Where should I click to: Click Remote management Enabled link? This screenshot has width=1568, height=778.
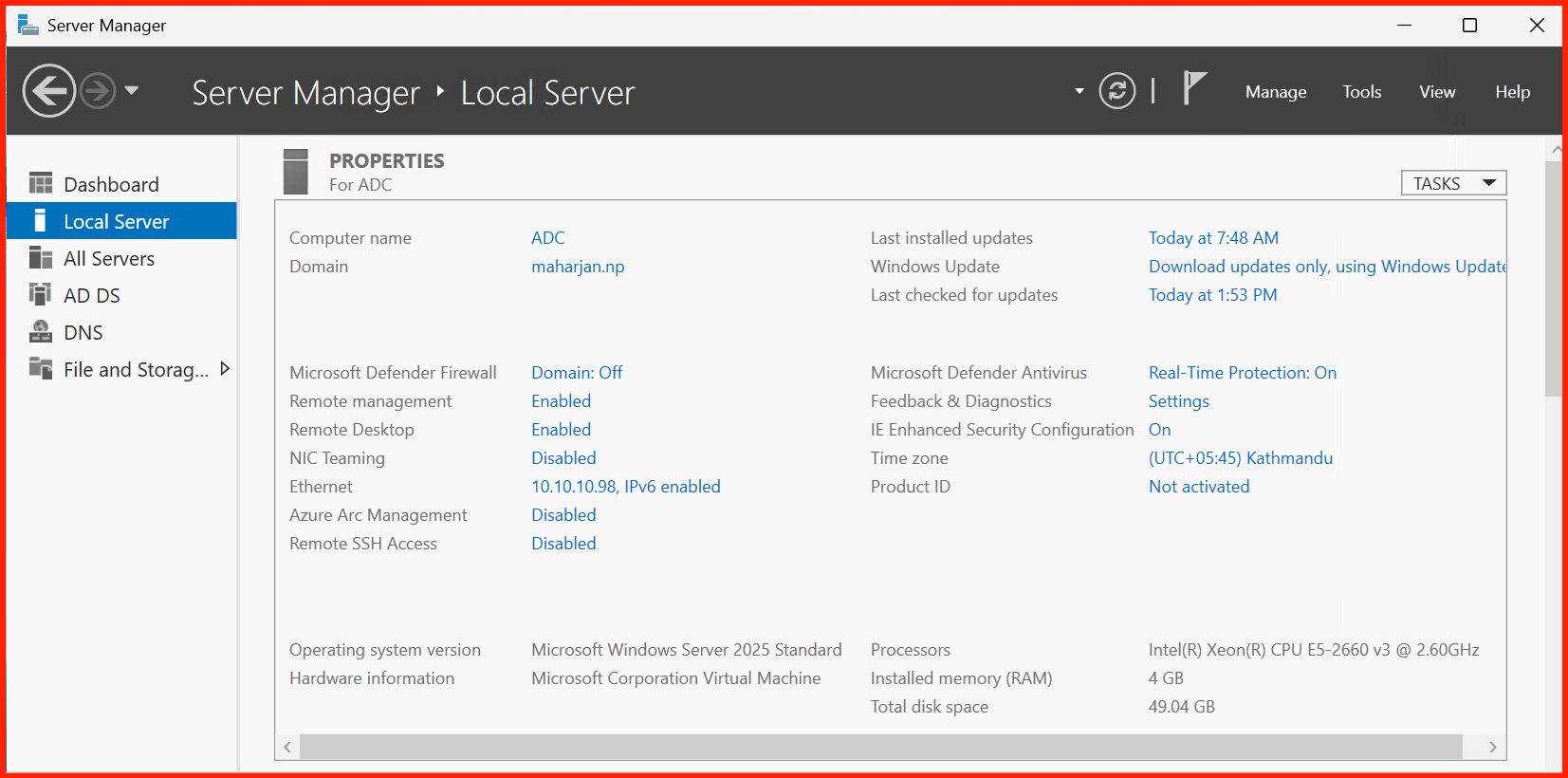[561, 401]
